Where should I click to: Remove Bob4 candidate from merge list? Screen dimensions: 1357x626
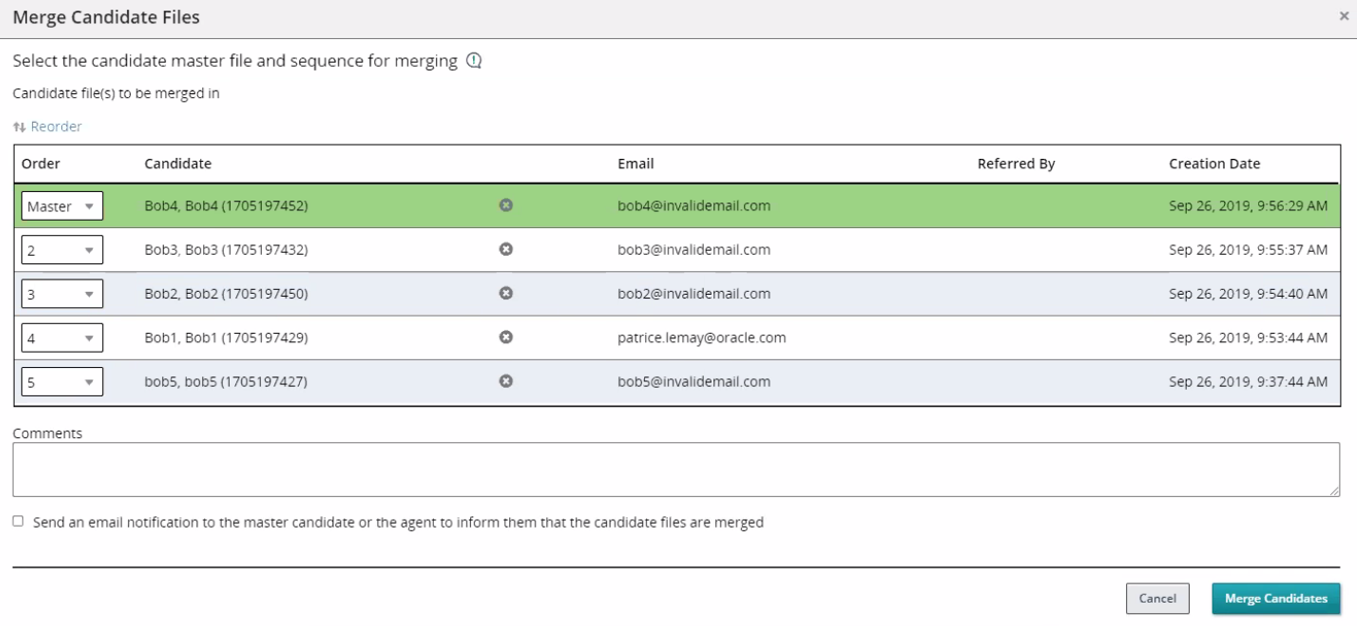pyautogui.click(x=506, y=205)
